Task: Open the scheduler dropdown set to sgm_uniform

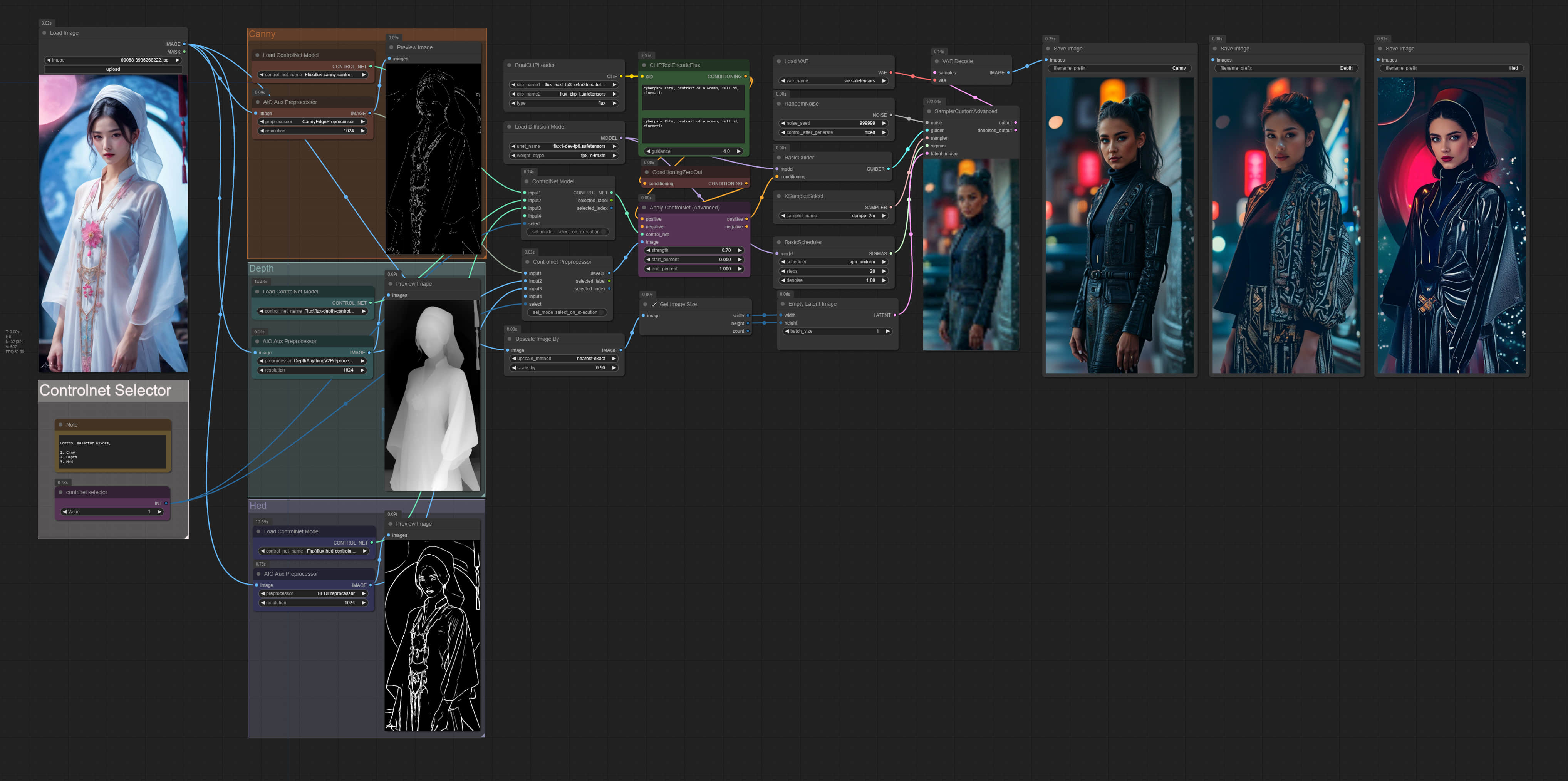Action: point(833,262)
